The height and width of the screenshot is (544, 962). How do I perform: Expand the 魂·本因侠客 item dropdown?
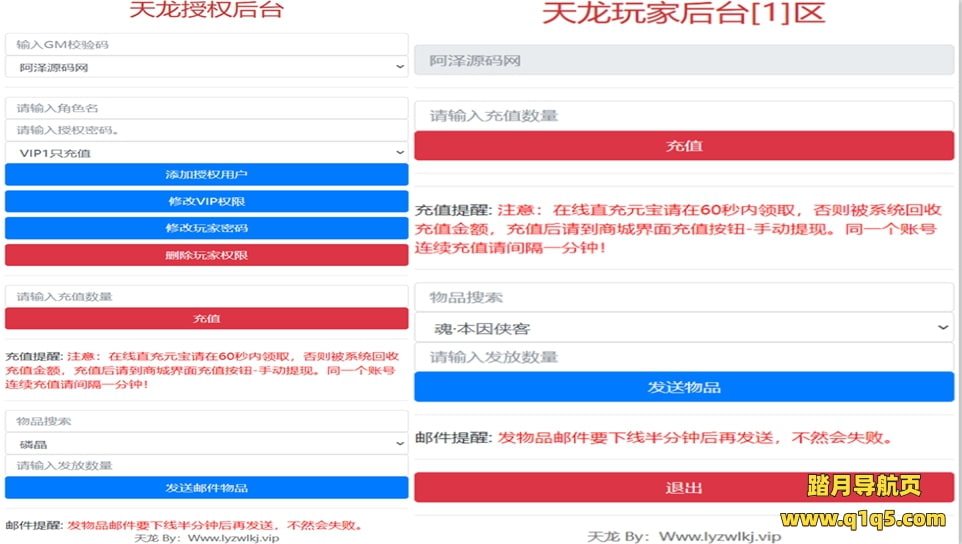click(684, 327)
